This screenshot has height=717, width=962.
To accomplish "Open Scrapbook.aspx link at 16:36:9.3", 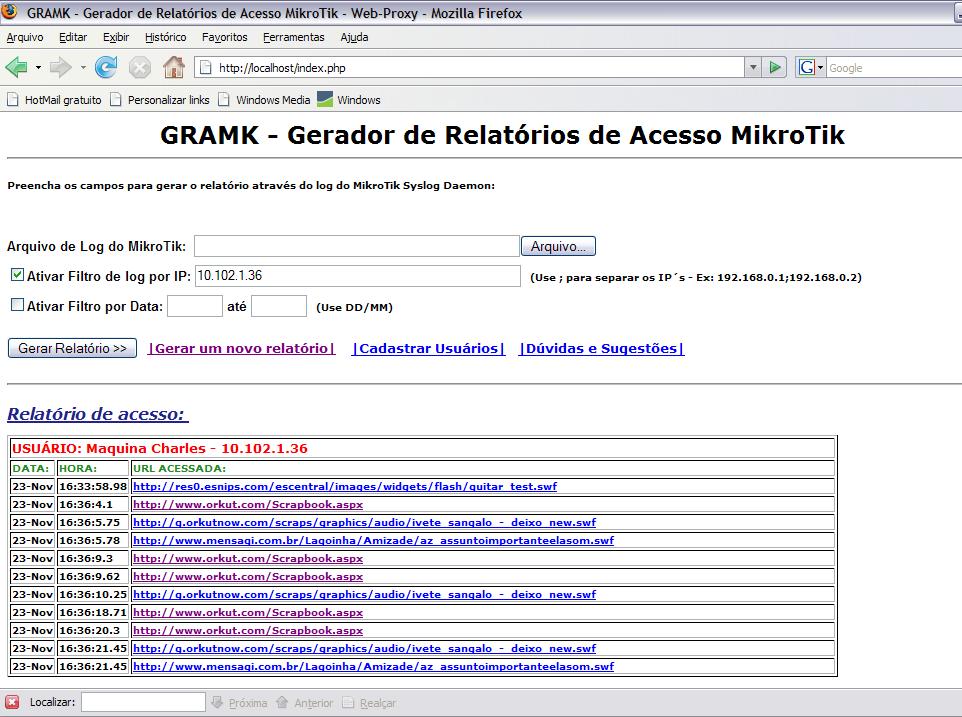I will click(x=248, y=558).
